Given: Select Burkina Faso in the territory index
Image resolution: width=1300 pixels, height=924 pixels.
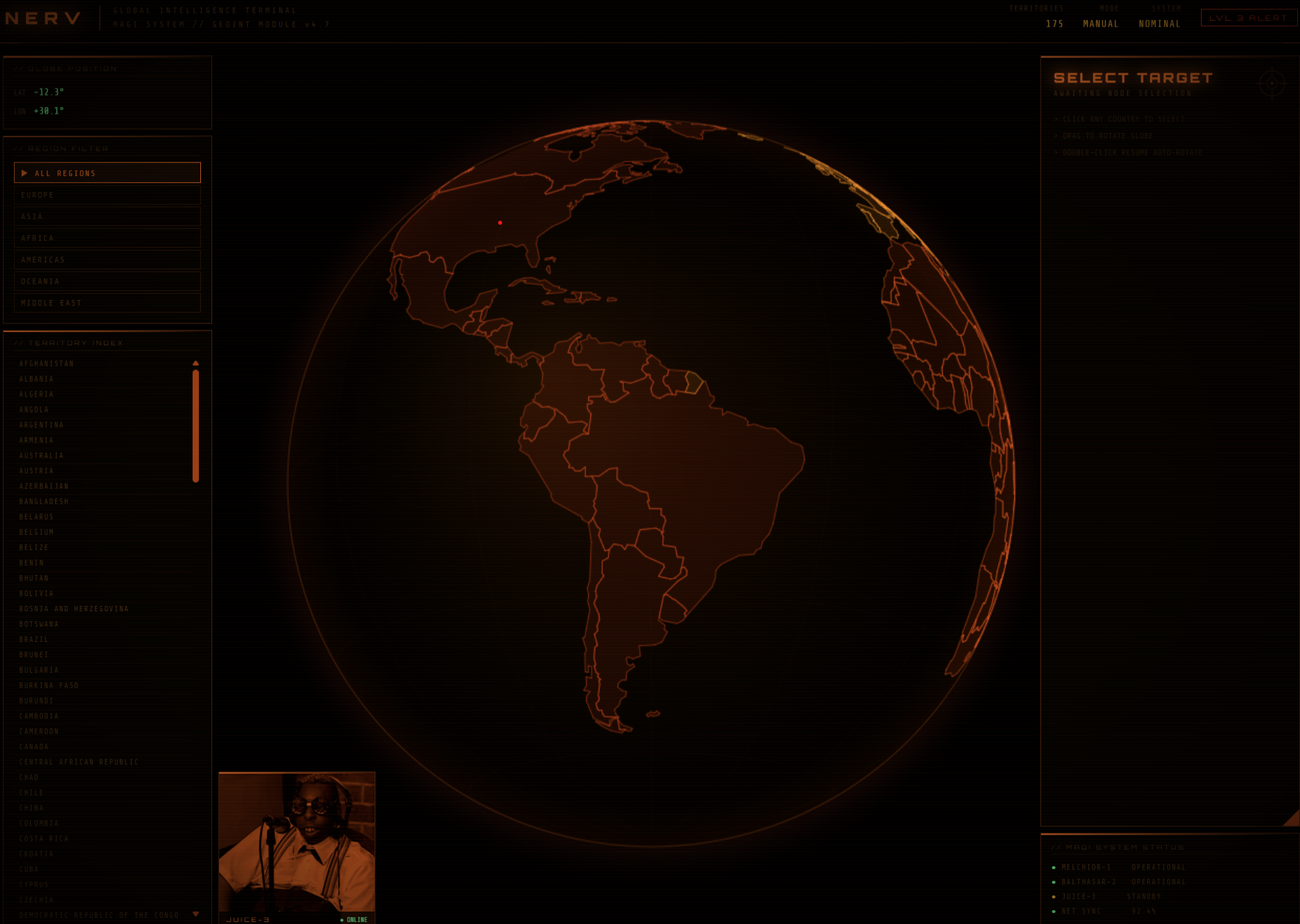Looking at the screenshot, I should (102, 686).
